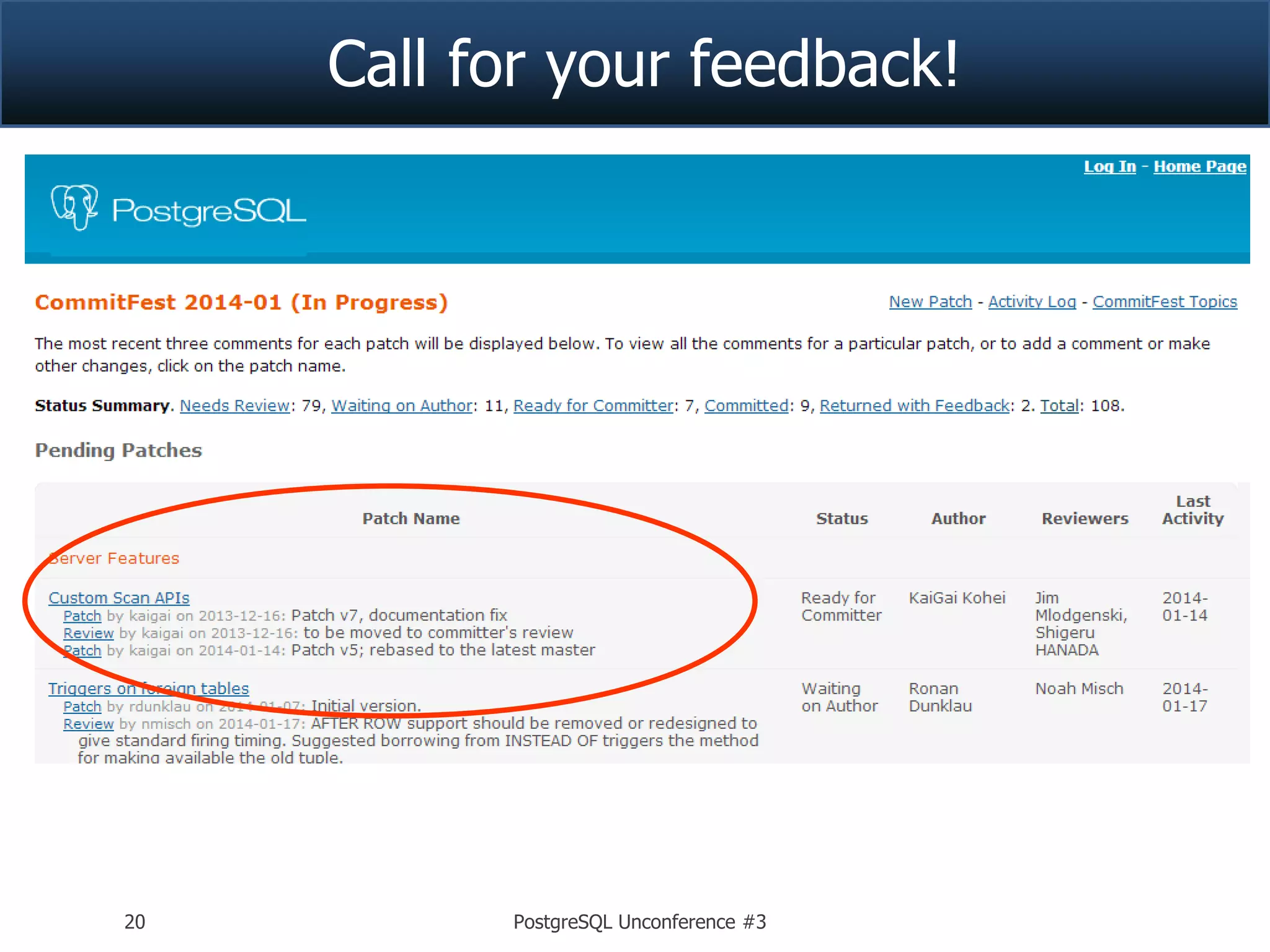Open nmisch's Review link dated 2014-01-17
Image resolution: width=1270 pixels, height=952 pixels.
pyautogui.click(x=88, y=724)
